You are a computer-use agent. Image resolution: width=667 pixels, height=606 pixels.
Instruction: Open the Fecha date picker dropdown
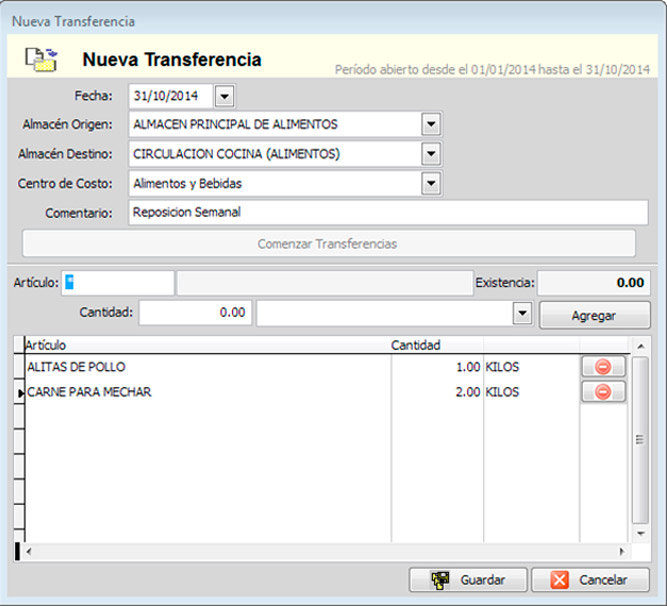click(224, 96)
